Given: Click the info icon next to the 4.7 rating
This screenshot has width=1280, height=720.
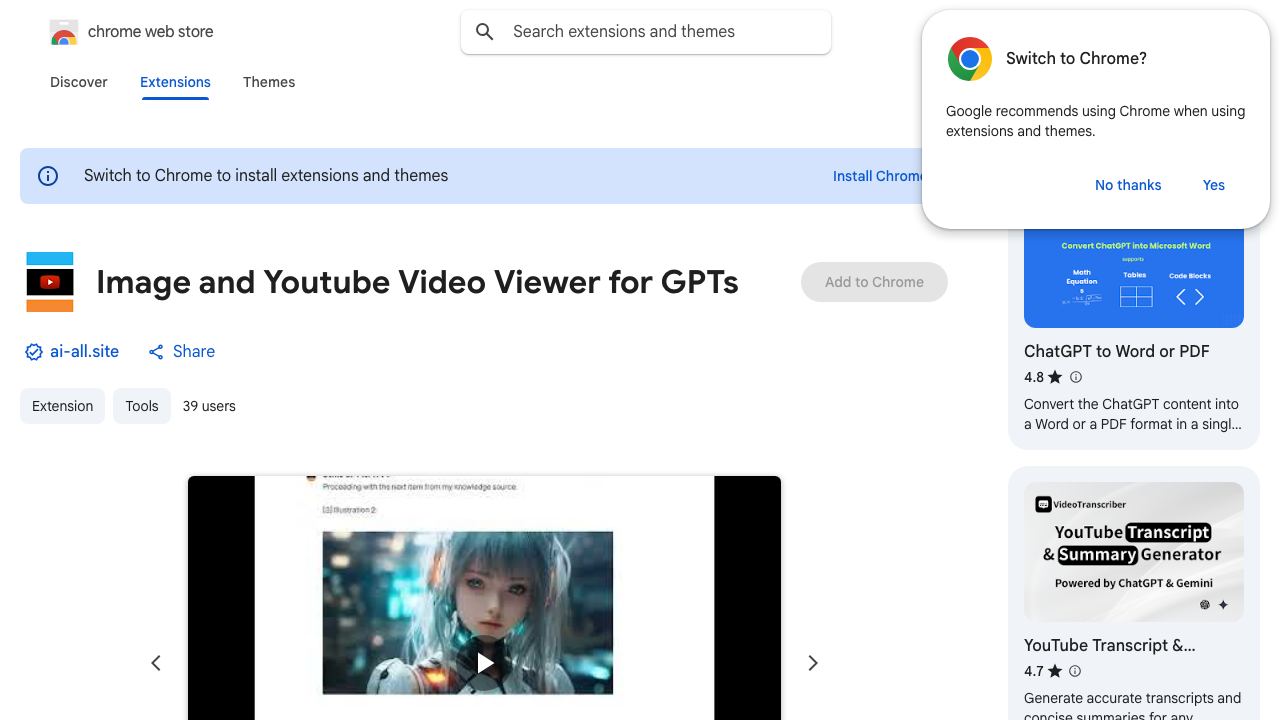Looking at the screenshot, I should tap(1076, 671).
